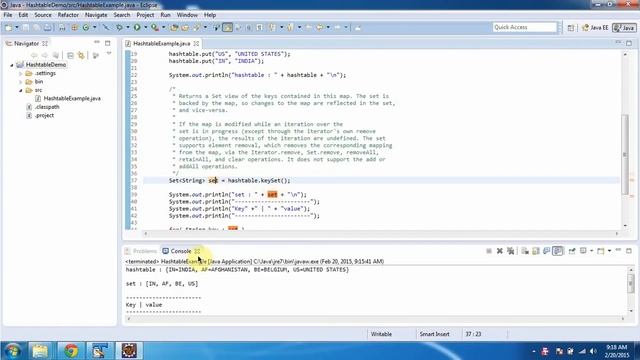Select HashtableExample.java in Navigator tree

tap(72, 98)
